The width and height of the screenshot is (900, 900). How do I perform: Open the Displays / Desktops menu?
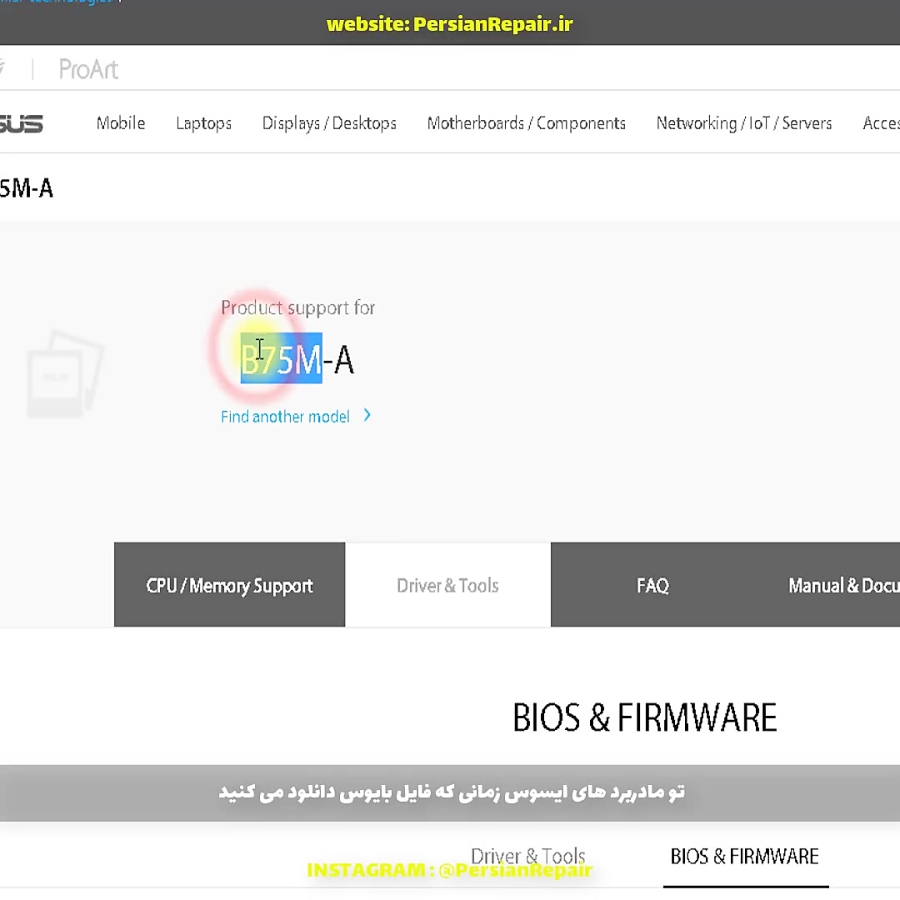pyautogui.click(x=329, y=123)
